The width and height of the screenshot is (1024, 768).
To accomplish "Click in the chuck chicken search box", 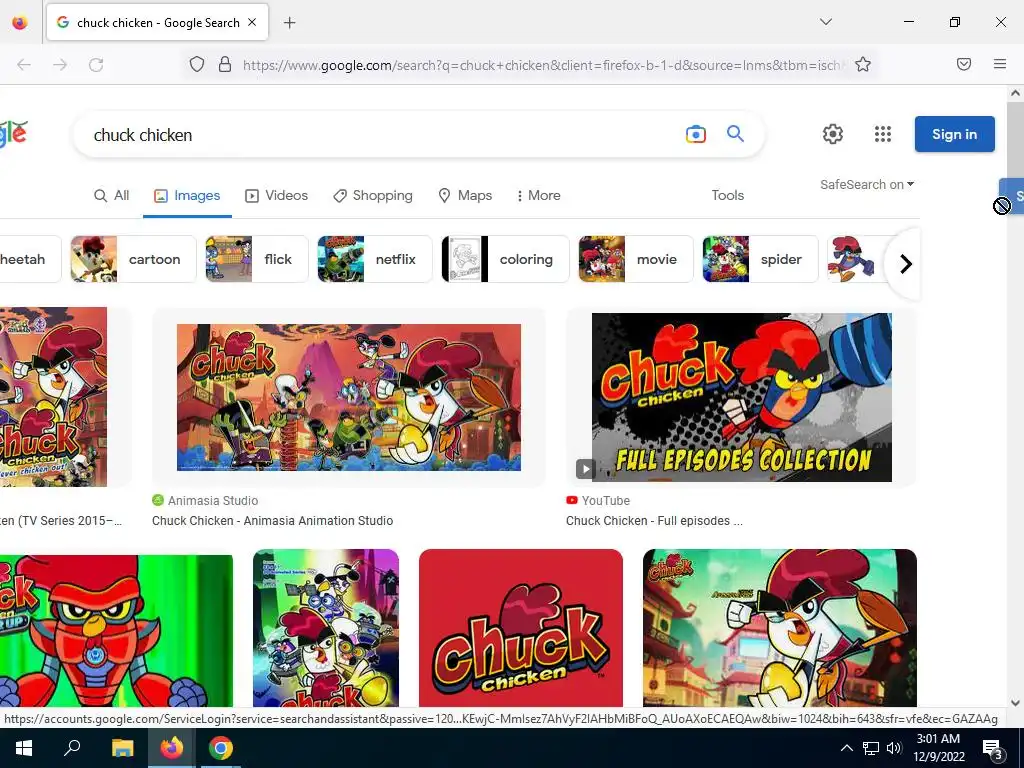I will (x=385, y=135).
